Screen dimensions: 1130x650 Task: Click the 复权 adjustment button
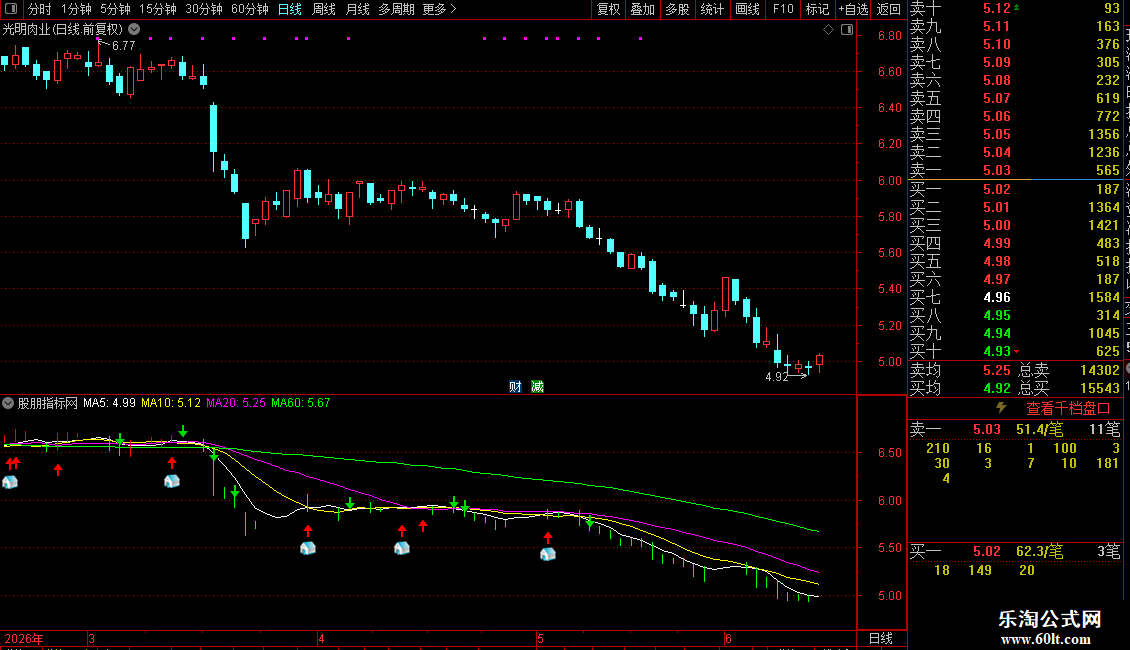click(x=608, y=9)
